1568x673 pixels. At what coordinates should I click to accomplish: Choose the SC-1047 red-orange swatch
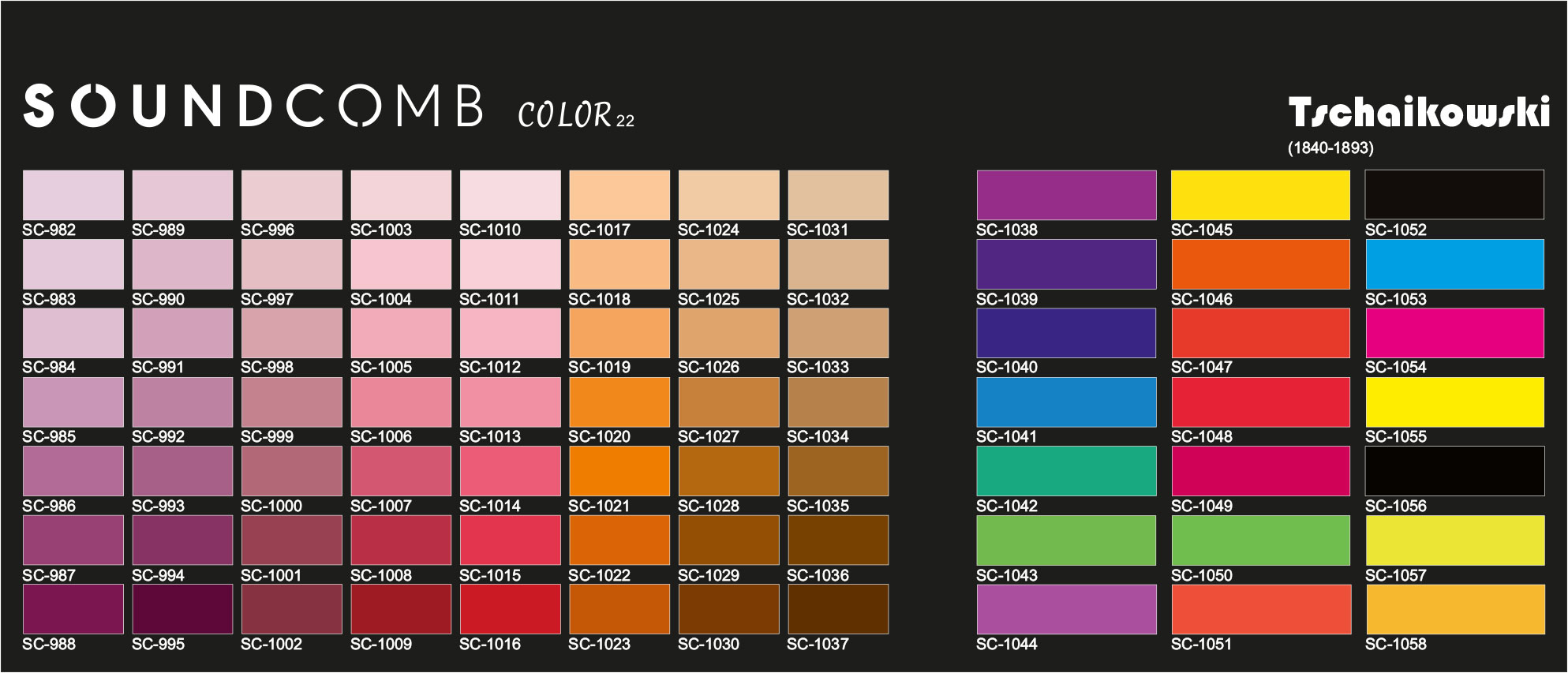pyautogui.click(x=1261, y=333)
